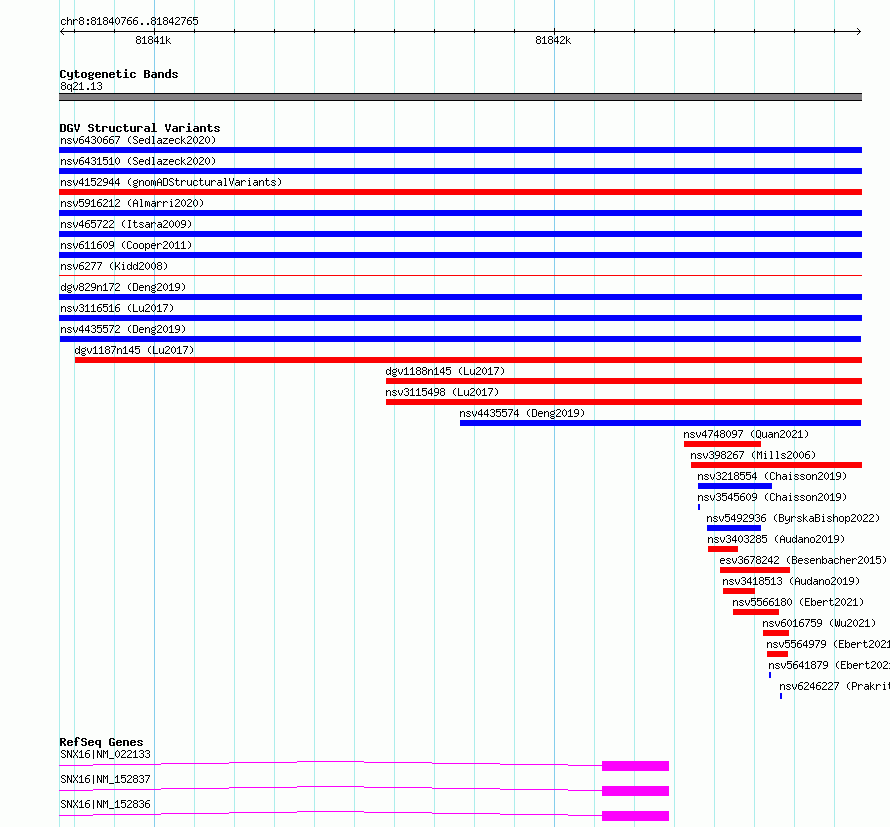Click the red bar below nsv6016759
The image size is (890, 827).
pos(776,633)
